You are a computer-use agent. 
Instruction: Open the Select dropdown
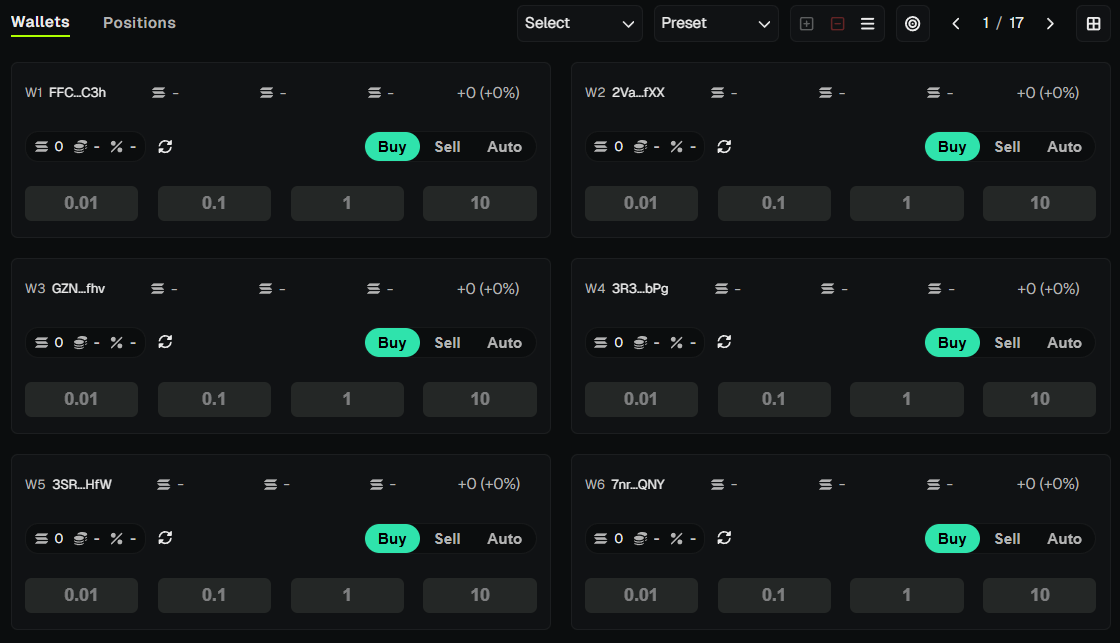pos(579,23)
